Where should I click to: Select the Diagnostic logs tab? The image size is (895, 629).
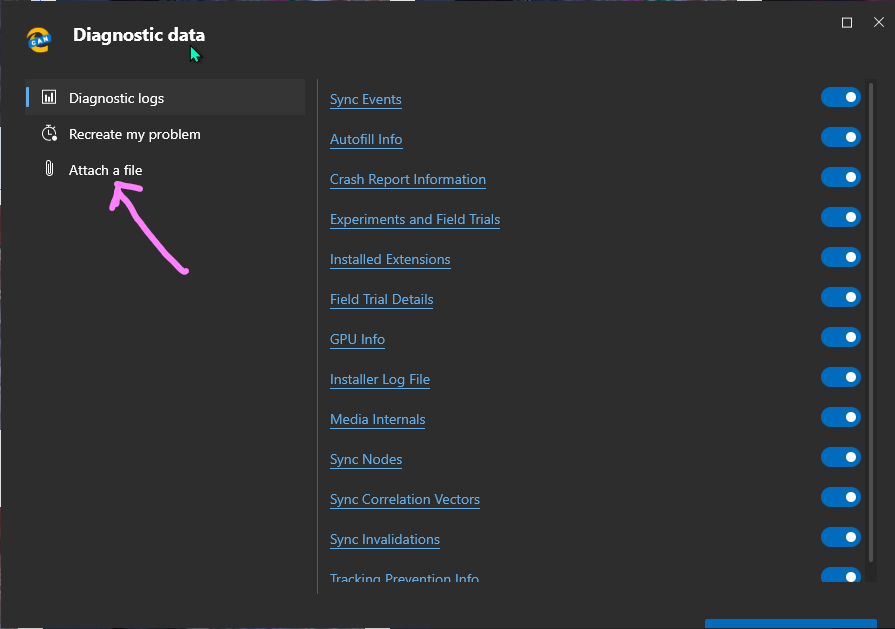(116, 98)
